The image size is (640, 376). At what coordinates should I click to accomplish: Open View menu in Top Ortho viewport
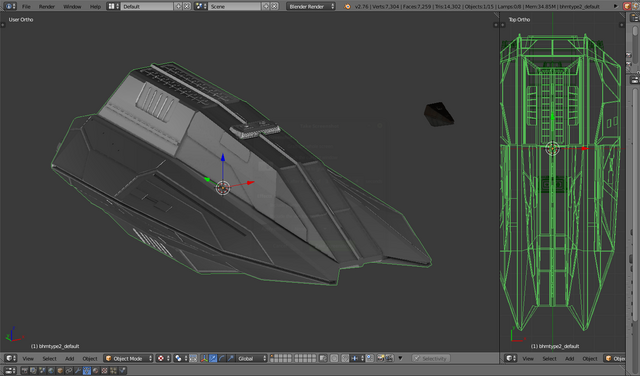[528, 358]
